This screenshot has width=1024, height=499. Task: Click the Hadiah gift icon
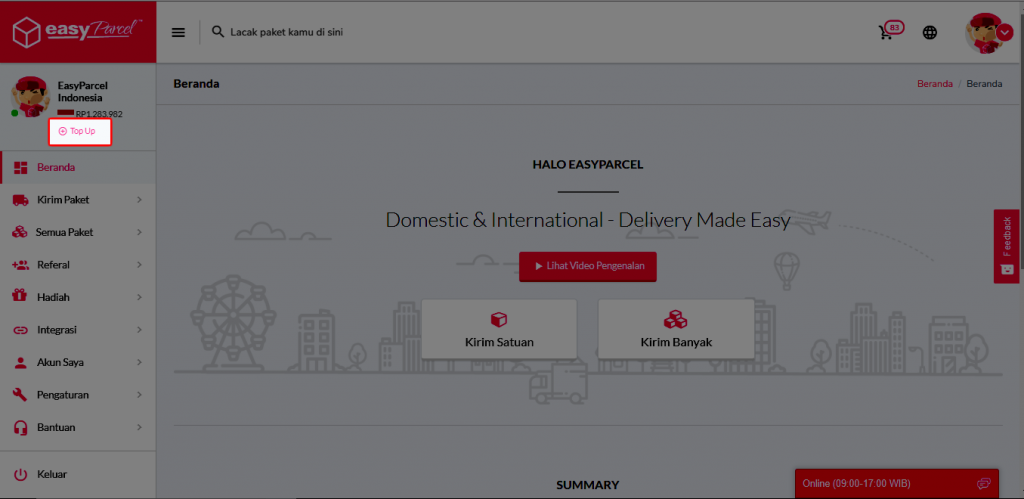click(x=20, y=297)
